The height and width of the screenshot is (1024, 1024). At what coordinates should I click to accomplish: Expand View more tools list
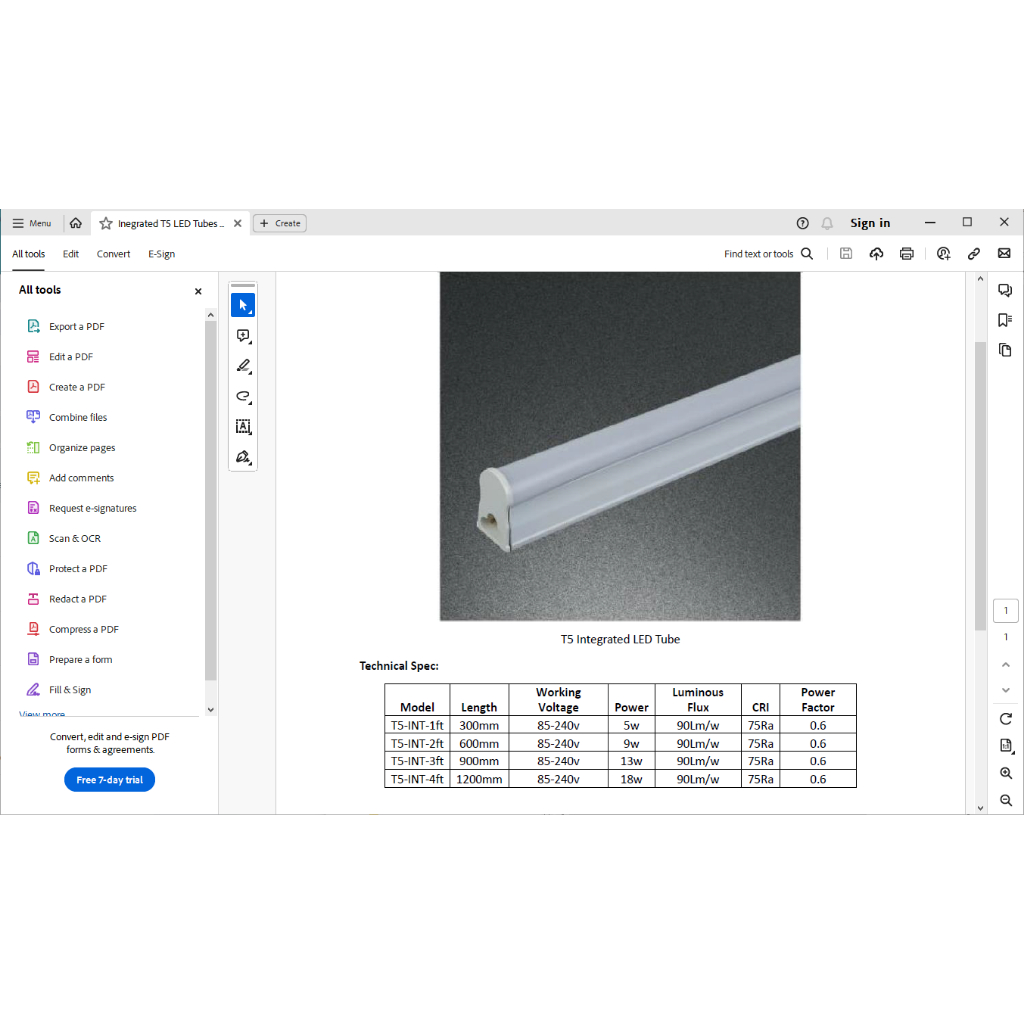pyautogui.click(x=42, y=714)
